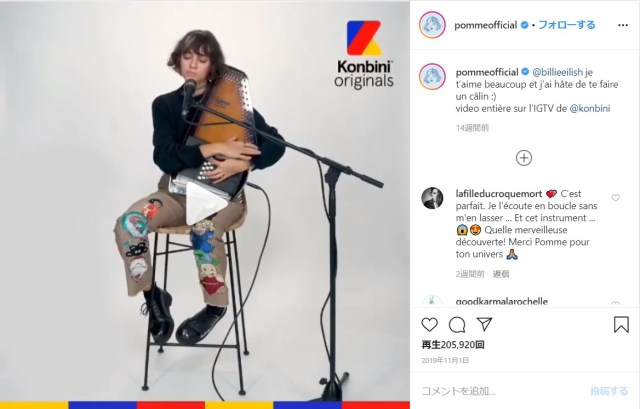Viewport: 640px width, 409px height.
Task: Save post with bookmark icon
Action: click(x=621, y=325)
